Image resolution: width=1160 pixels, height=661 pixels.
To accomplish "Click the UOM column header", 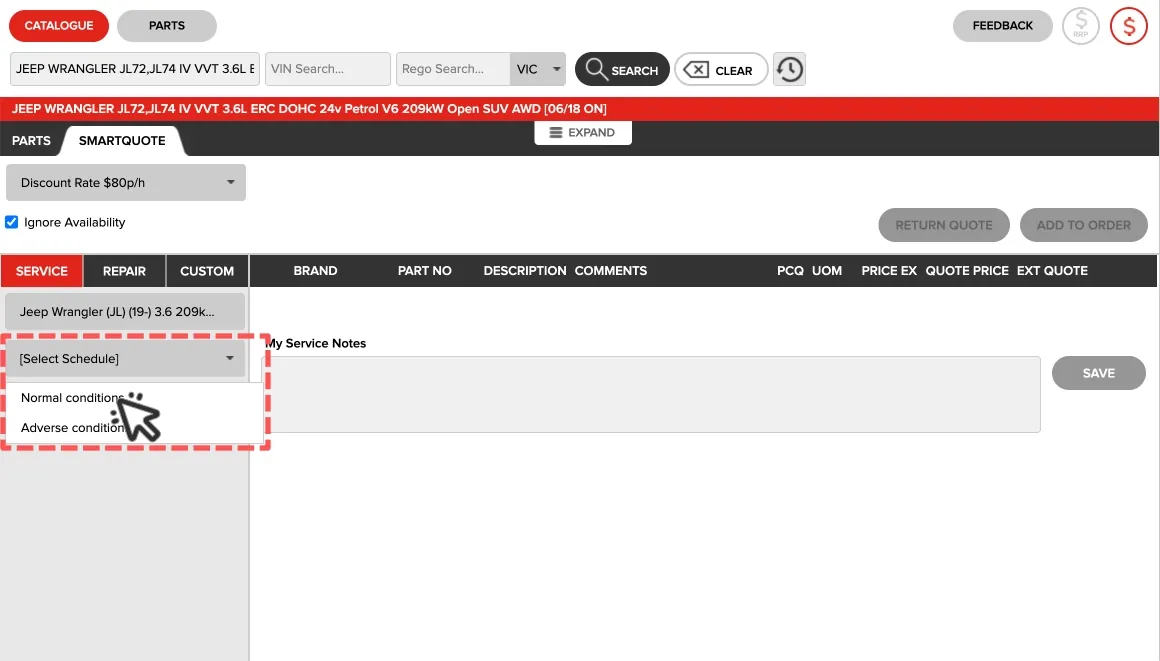I will coord(827,271).
